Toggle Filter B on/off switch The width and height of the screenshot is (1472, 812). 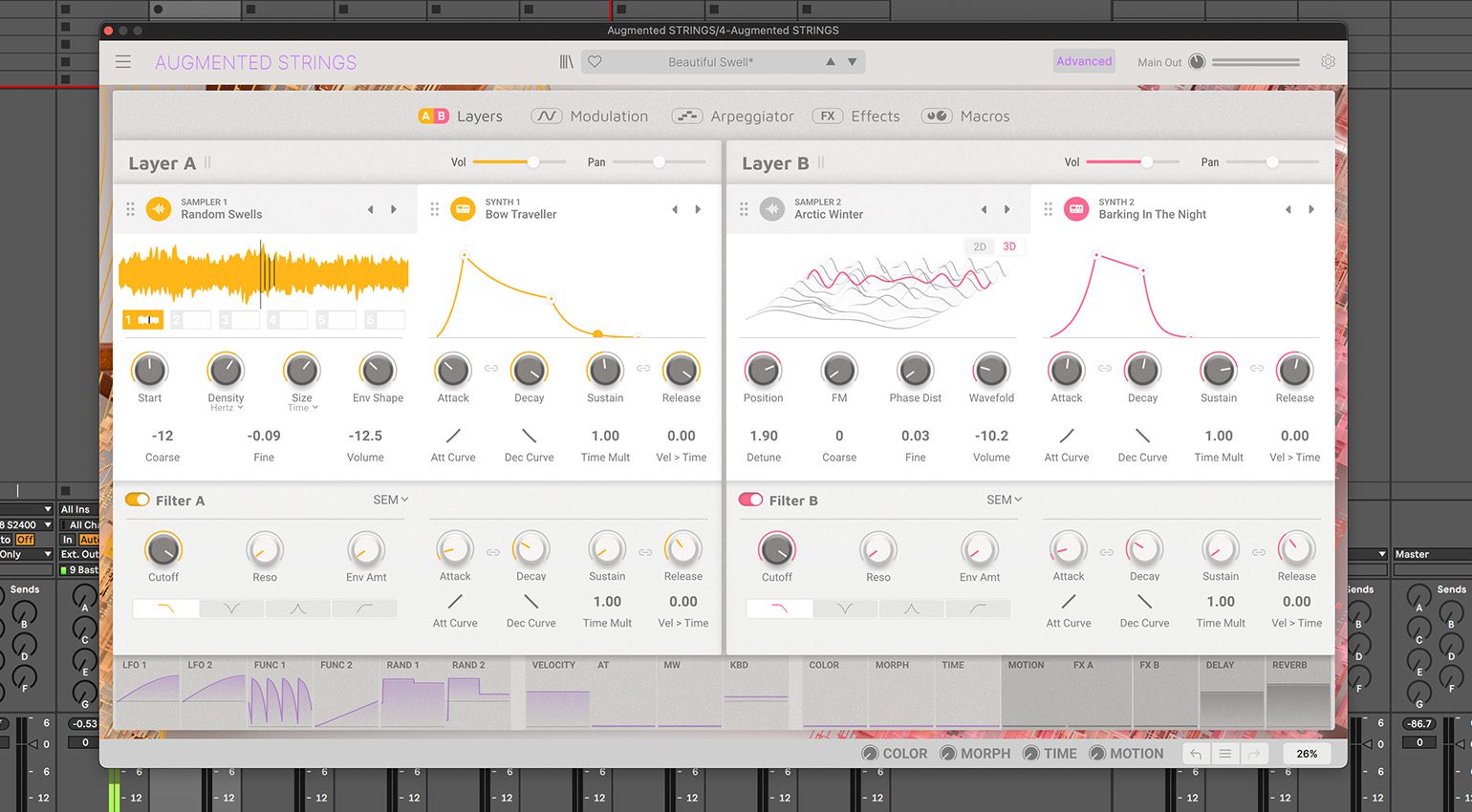[751, 500]
